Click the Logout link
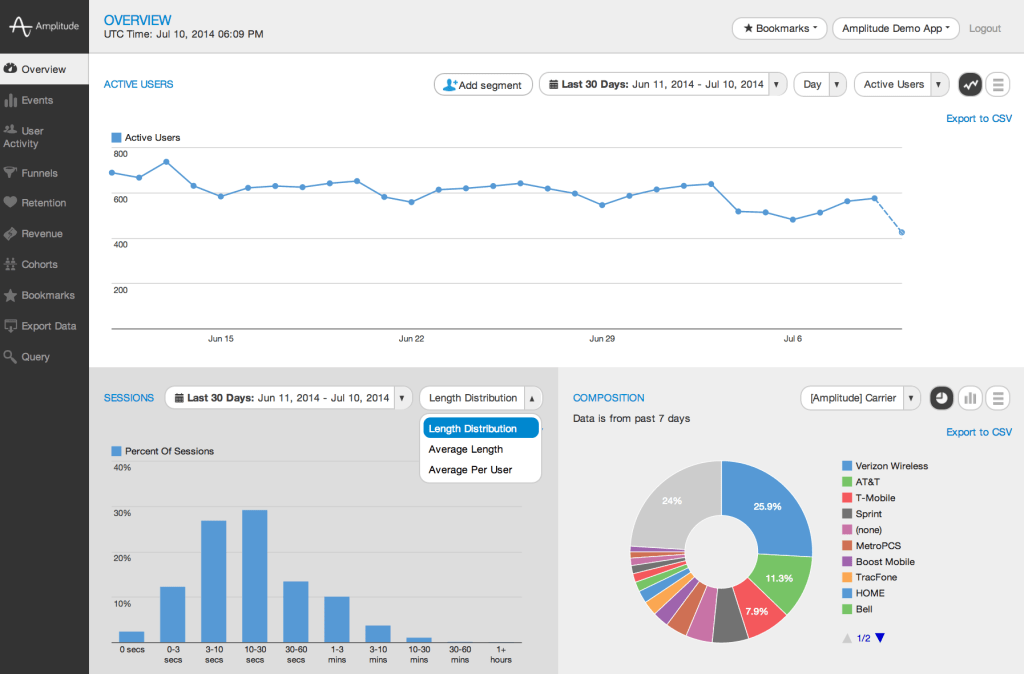The image size is (1024, 674). tap(984, 29)
